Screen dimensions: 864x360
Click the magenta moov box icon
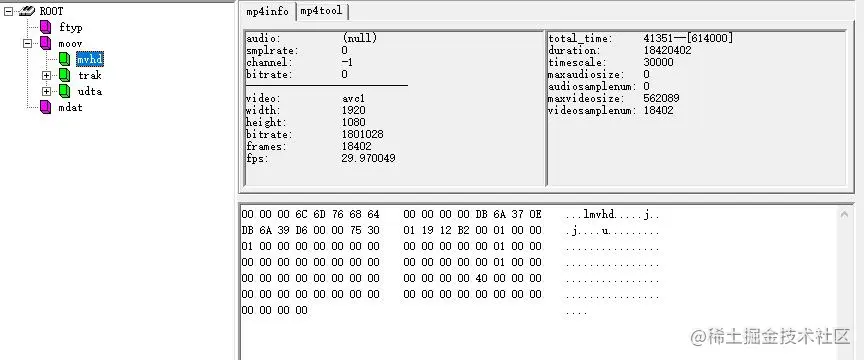coord(46,43)
